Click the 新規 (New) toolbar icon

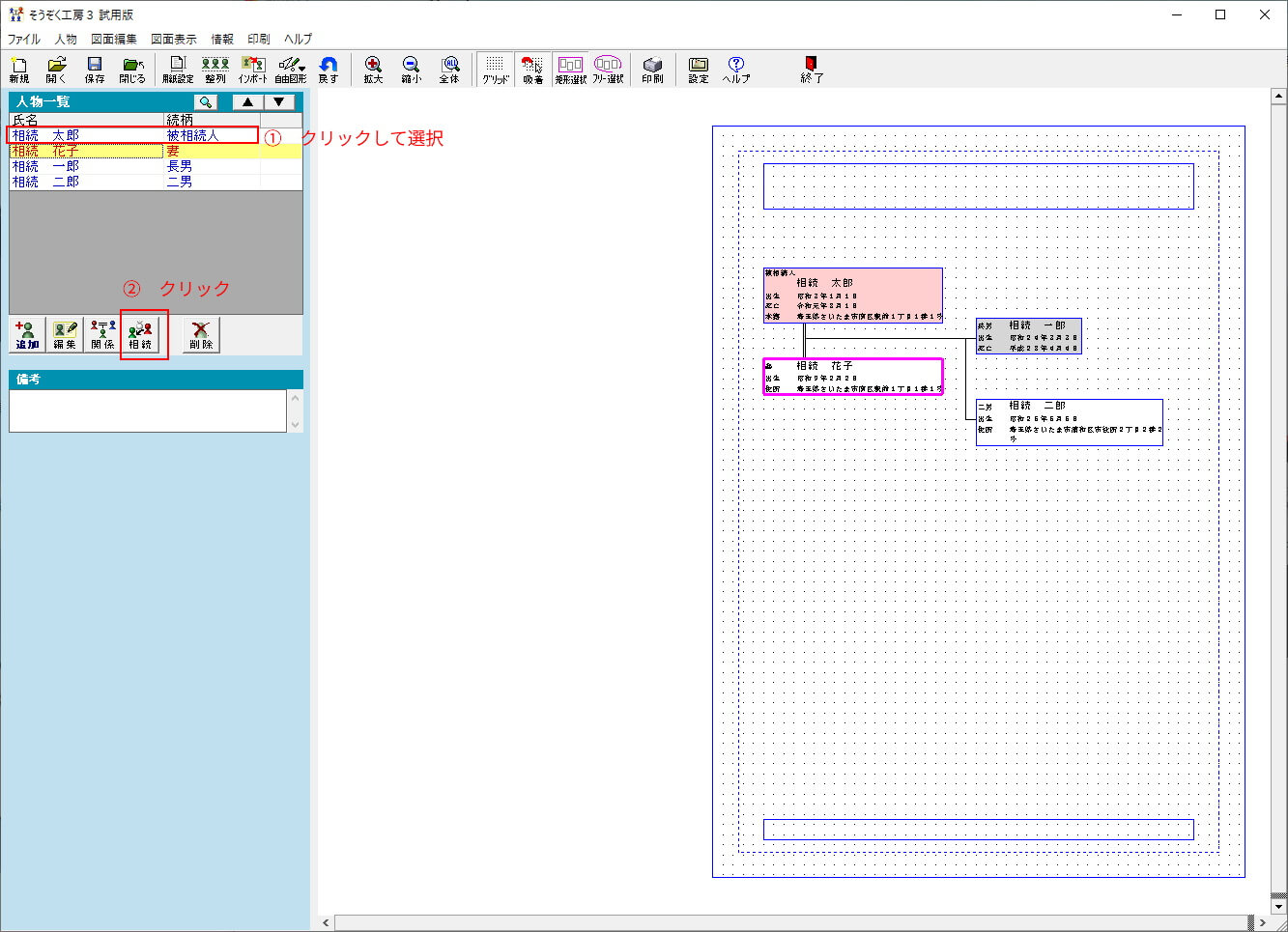pyautogui.click(x=18, y=70)
